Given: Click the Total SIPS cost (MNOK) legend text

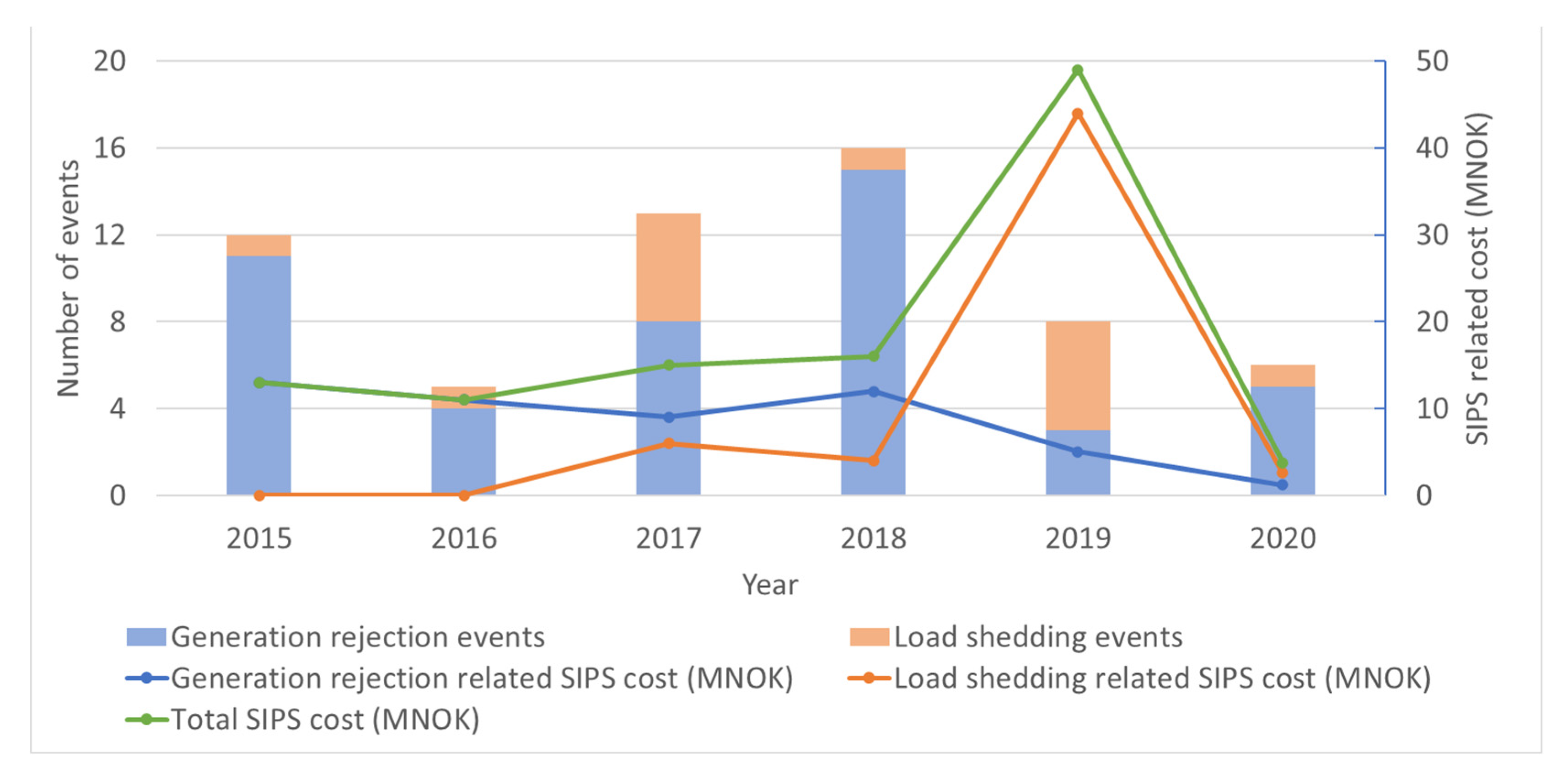Looking at the screenshot, I should pos(325,720).
